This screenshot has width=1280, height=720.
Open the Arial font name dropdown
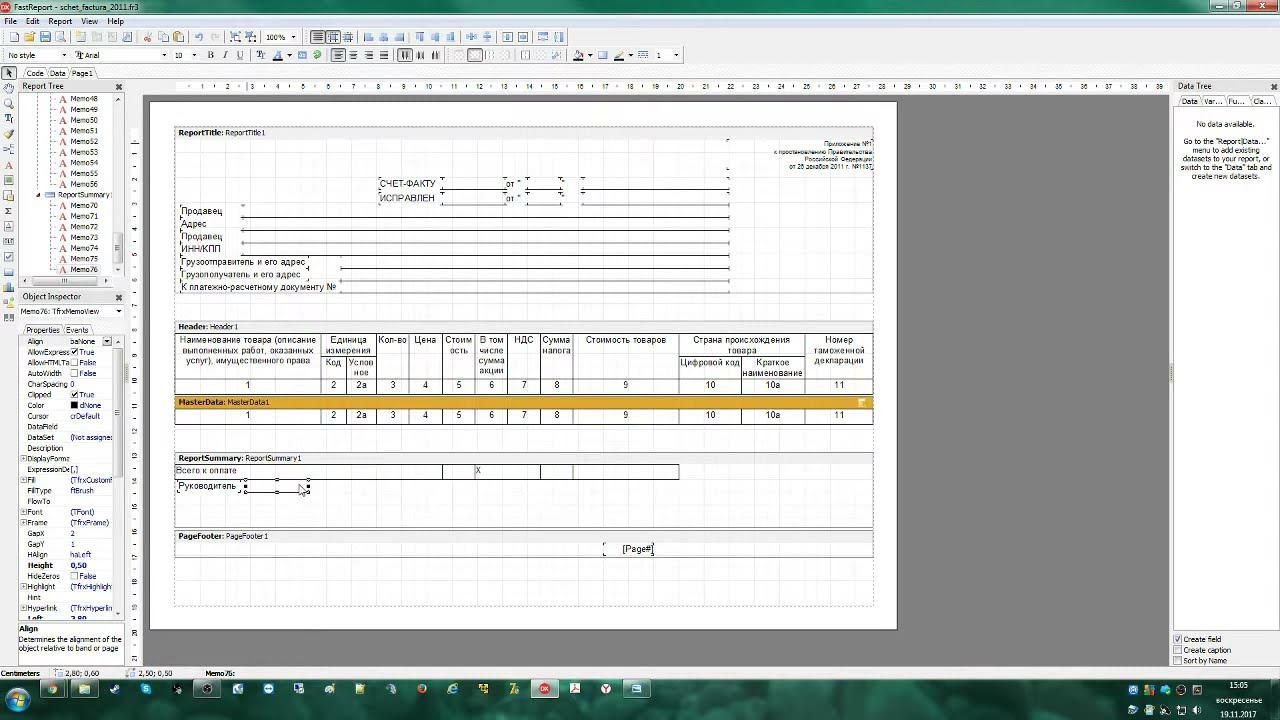tap(165, 55)
